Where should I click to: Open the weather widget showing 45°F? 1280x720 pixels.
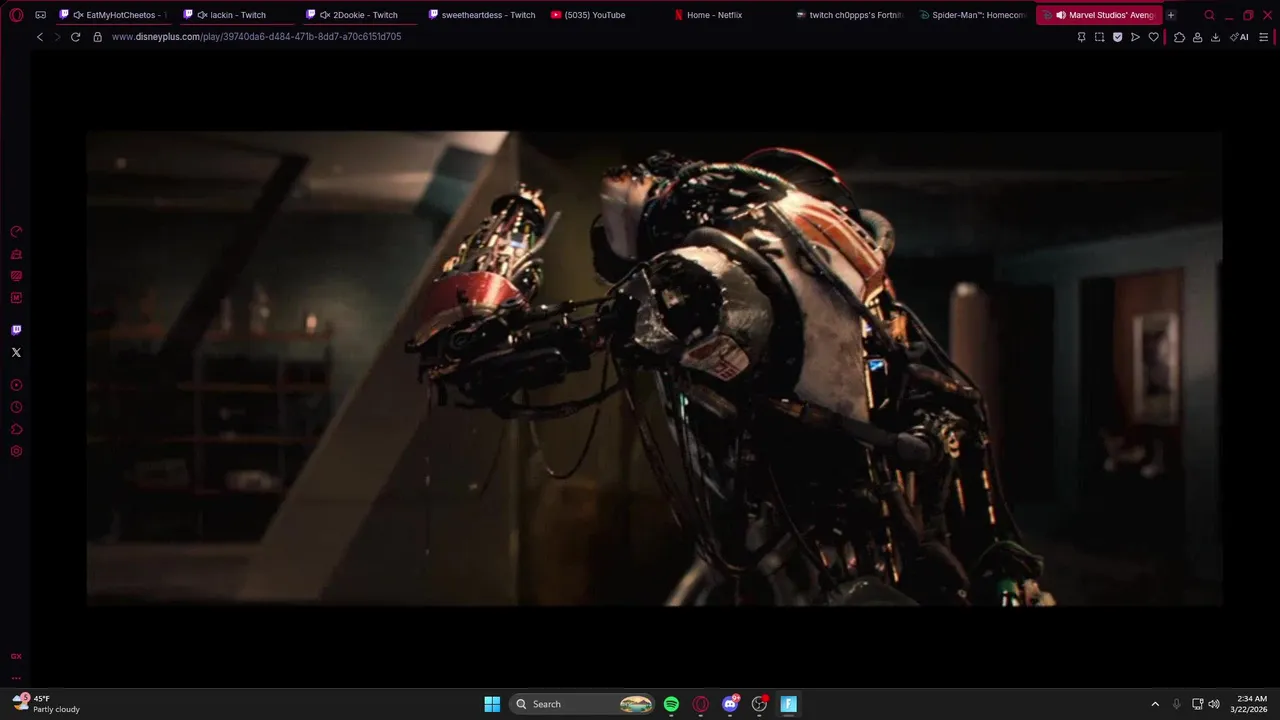tap(47, 704)
